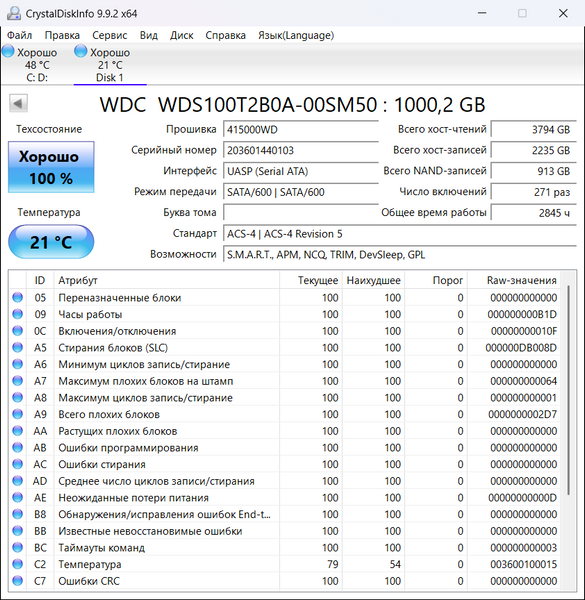Click status orb in row AD Среднее число циклов

click(x=18, y=481)
